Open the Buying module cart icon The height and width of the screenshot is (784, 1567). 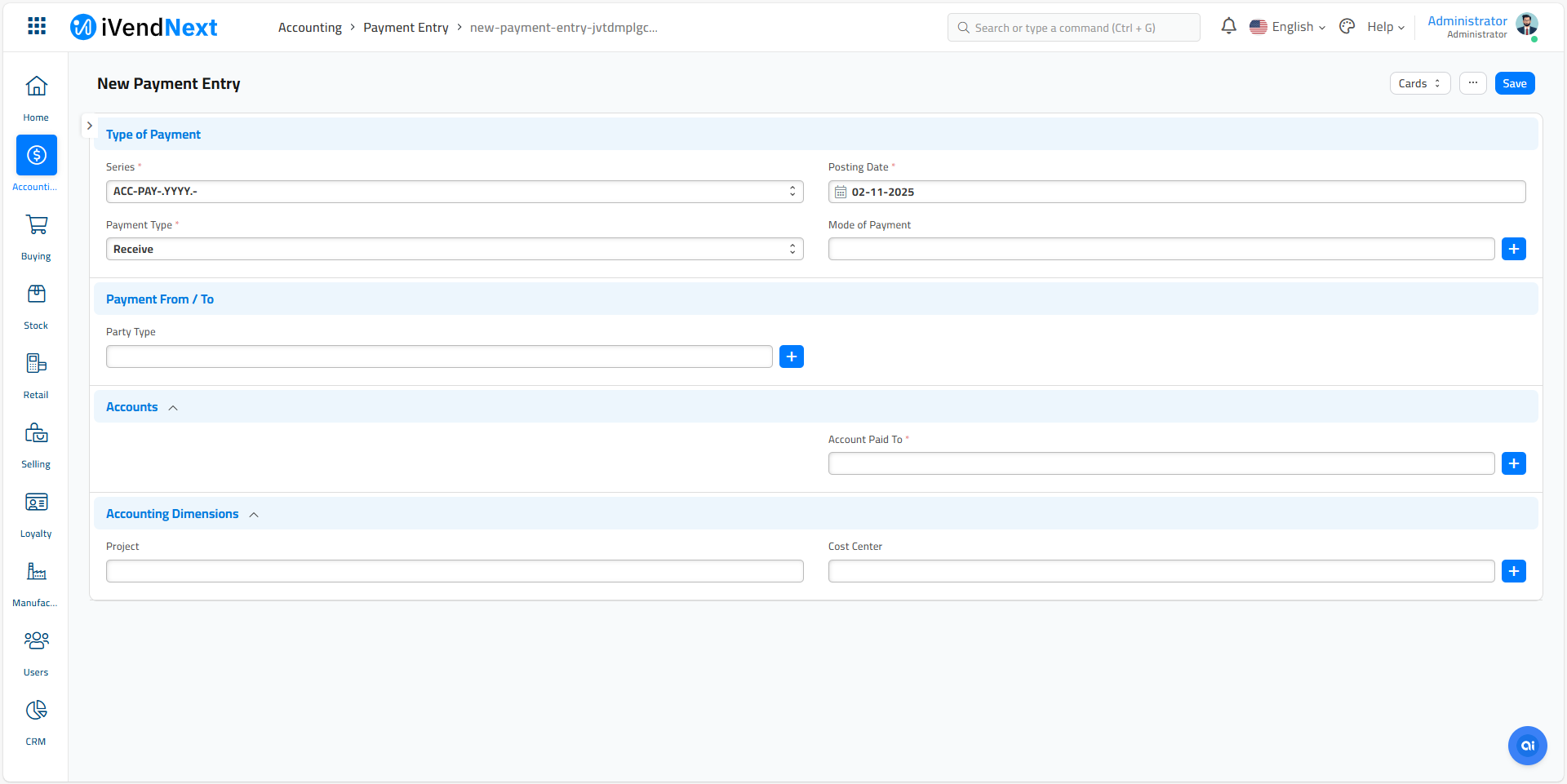pyautogui.click(x=36, y=225)
